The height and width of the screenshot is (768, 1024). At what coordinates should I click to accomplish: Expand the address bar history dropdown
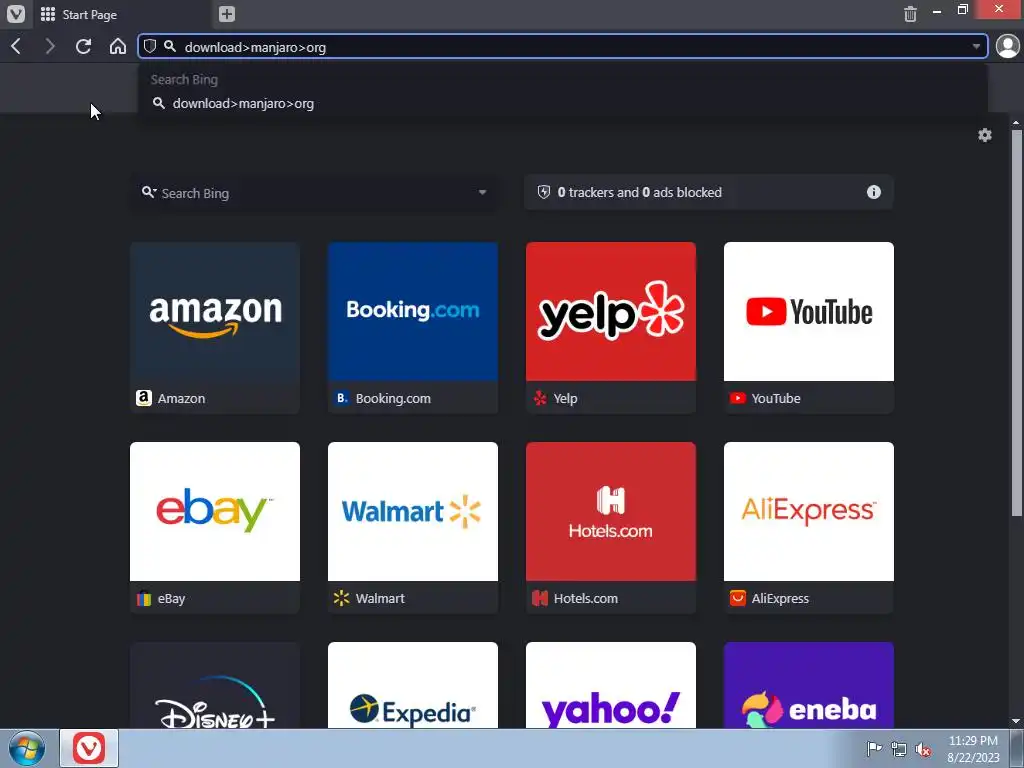pos(976,46)
